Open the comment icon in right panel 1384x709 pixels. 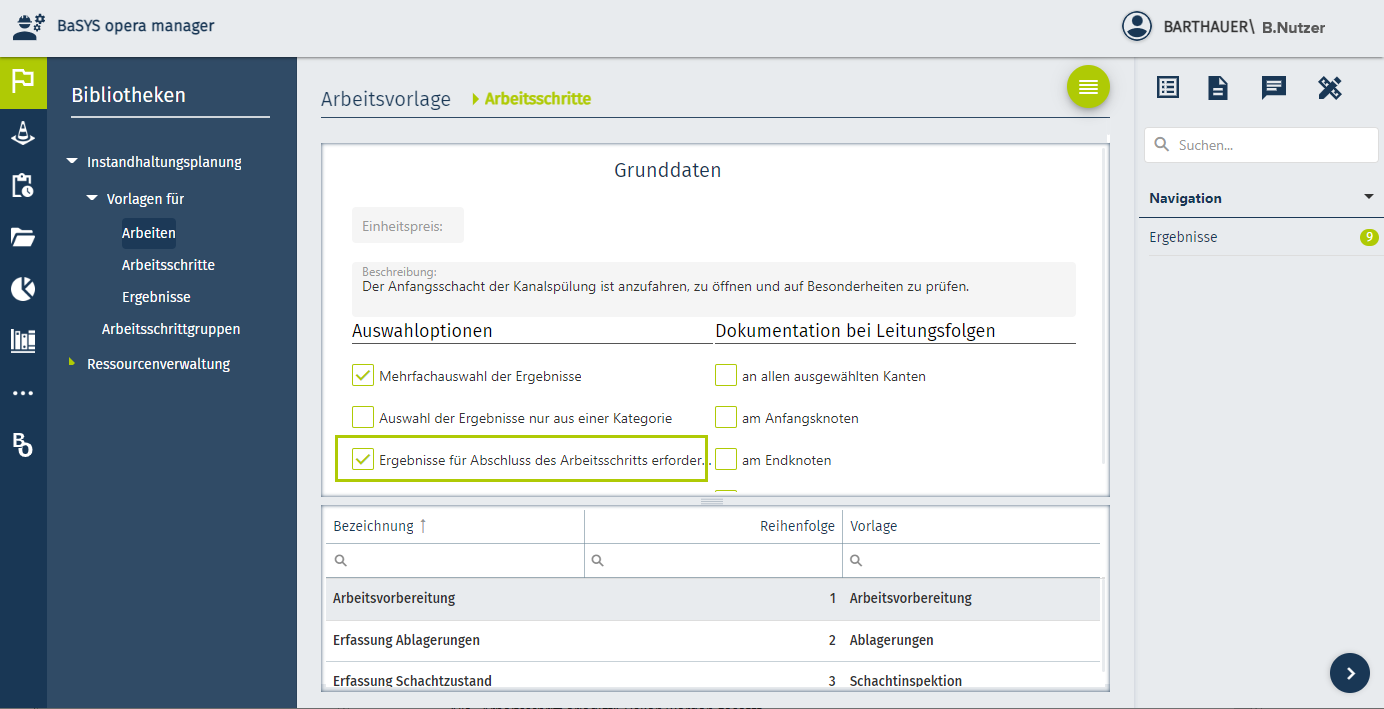coord(1273,88)
